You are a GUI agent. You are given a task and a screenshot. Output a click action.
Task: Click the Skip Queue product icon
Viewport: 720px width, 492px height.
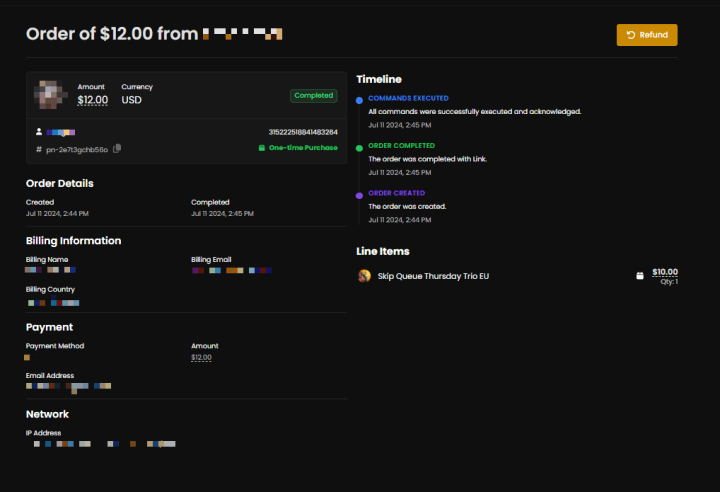click(x=365, y=276)
